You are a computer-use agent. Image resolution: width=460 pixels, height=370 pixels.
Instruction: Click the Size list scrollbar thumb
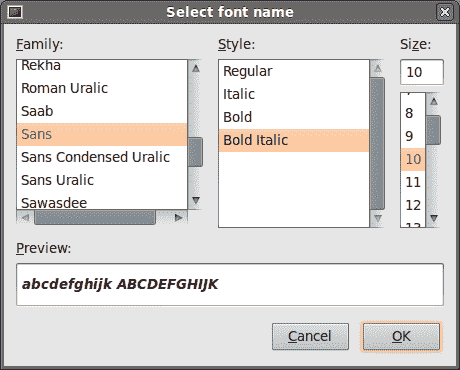coord(434,130)
